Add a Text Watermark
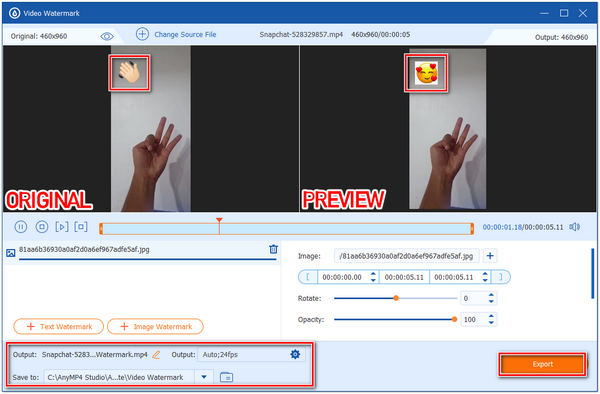The height and width of the screenshot is (394, 600). pyautogui.click(x=59, y=326)
